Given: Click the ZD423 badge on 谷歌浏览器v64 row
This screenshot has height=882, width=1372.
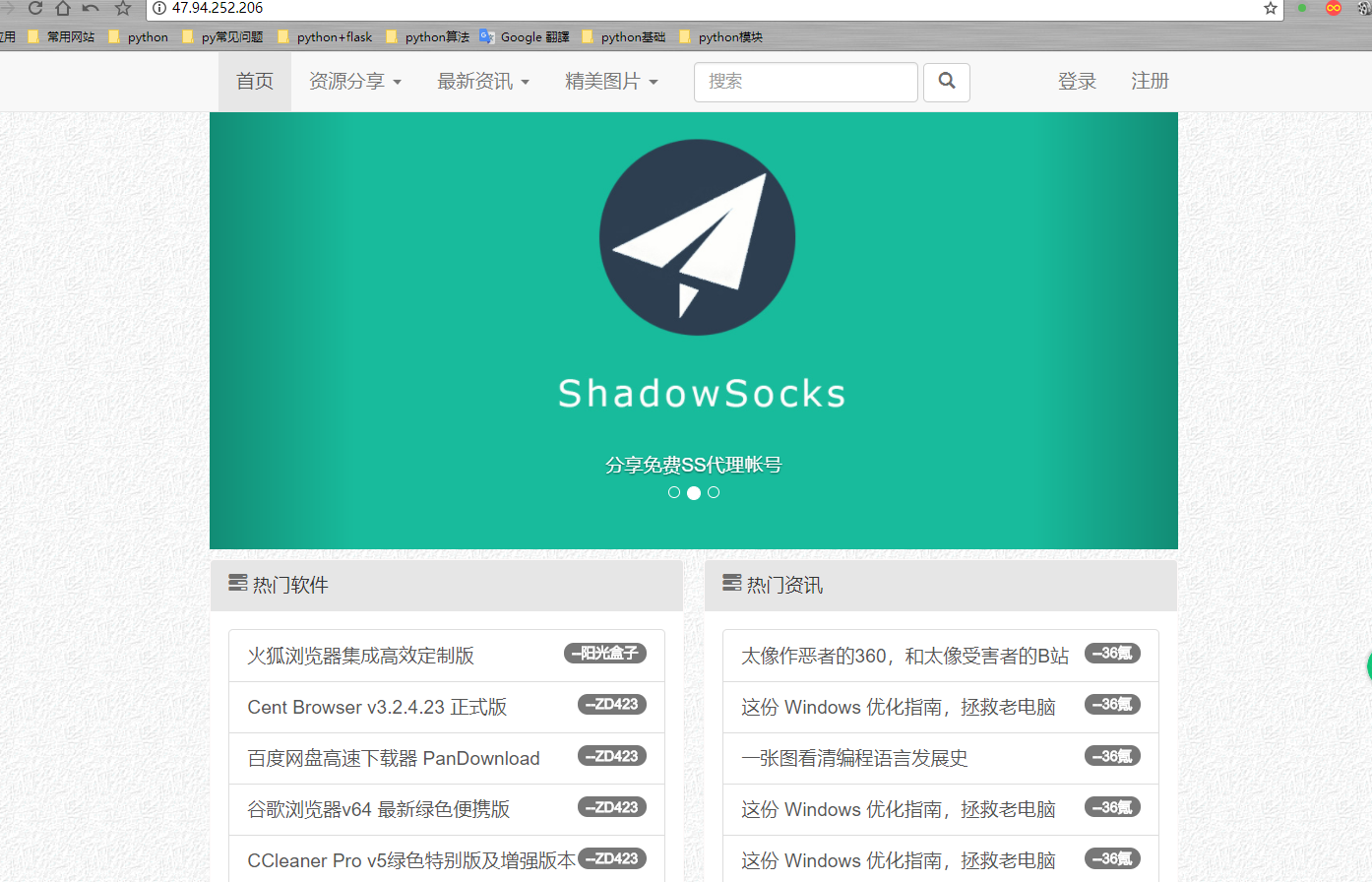Looking at the screenshot, I should click(612, 807).
